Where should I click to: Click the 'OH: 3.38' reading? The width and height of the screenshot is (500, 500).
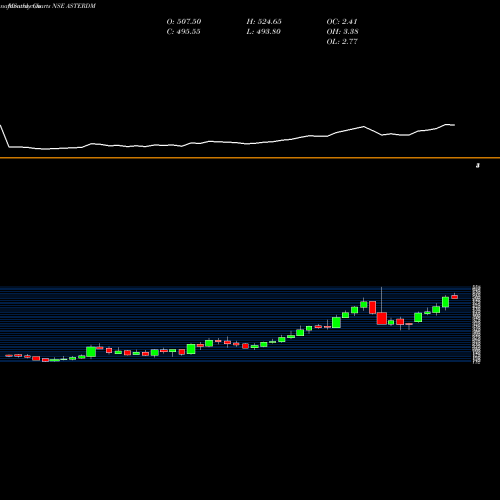pos(342,32)
